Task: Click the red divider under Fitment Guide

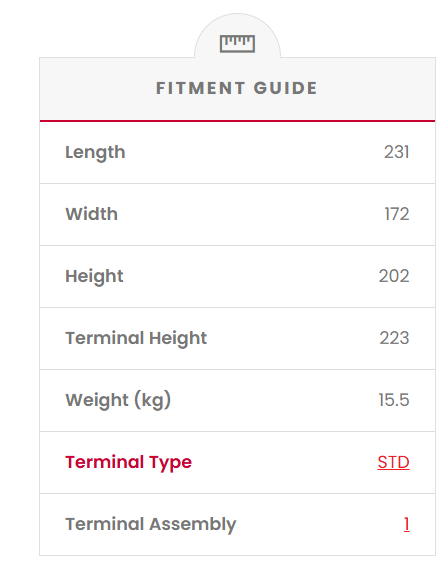Action: (238, 121)
